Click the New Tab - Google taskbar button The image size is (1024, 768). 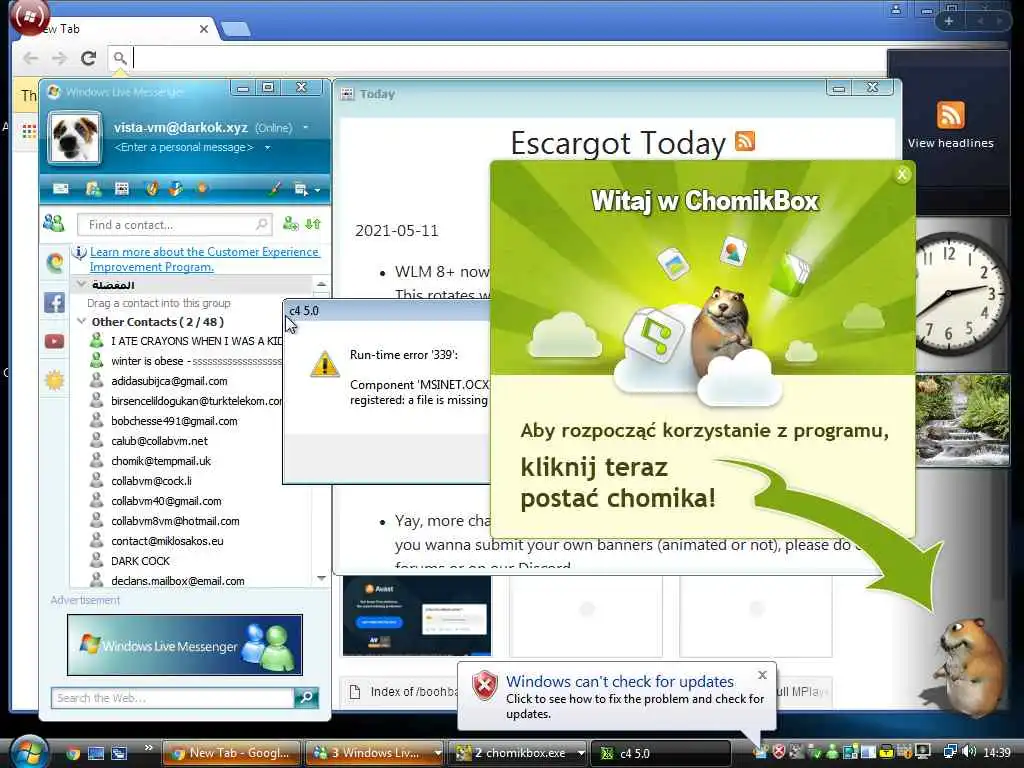[231, 753]
